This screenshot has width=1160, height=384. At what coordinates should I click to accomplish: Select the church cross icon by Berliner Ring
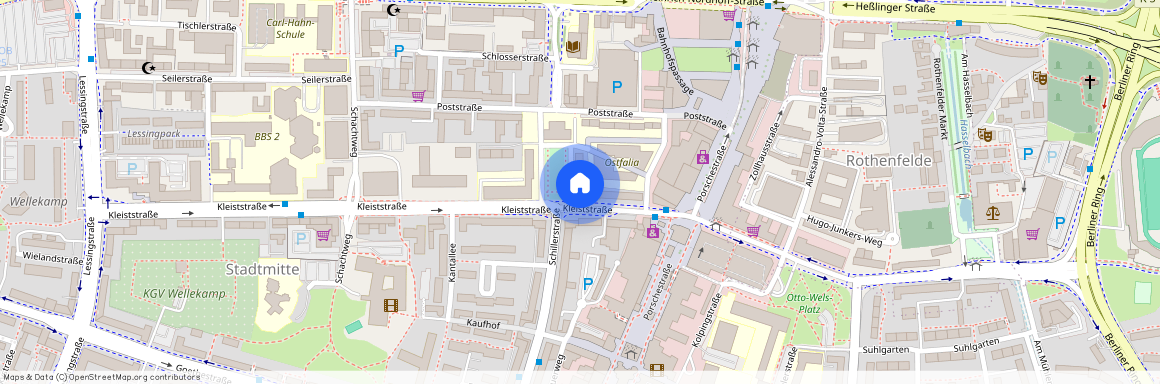1089,81
